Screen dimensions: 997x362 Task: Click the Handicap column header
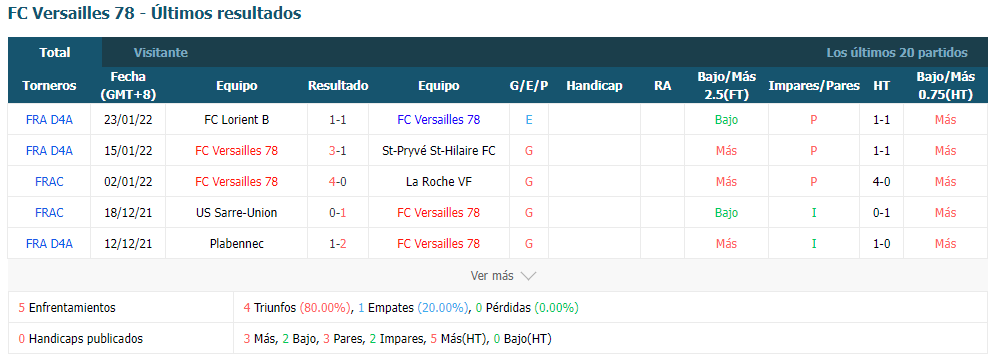(x=594, y=85)
